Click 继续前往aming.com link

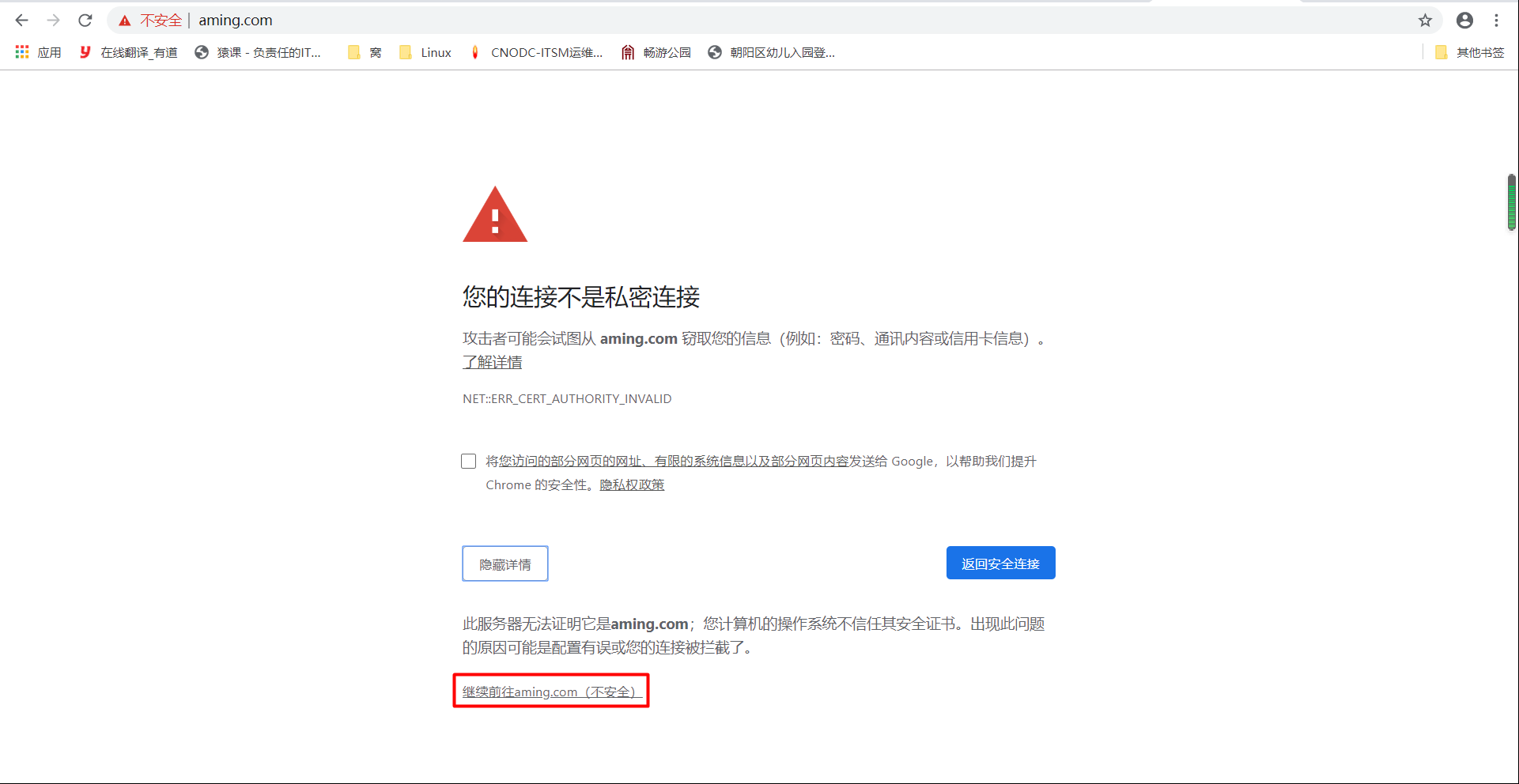(551, 691)
